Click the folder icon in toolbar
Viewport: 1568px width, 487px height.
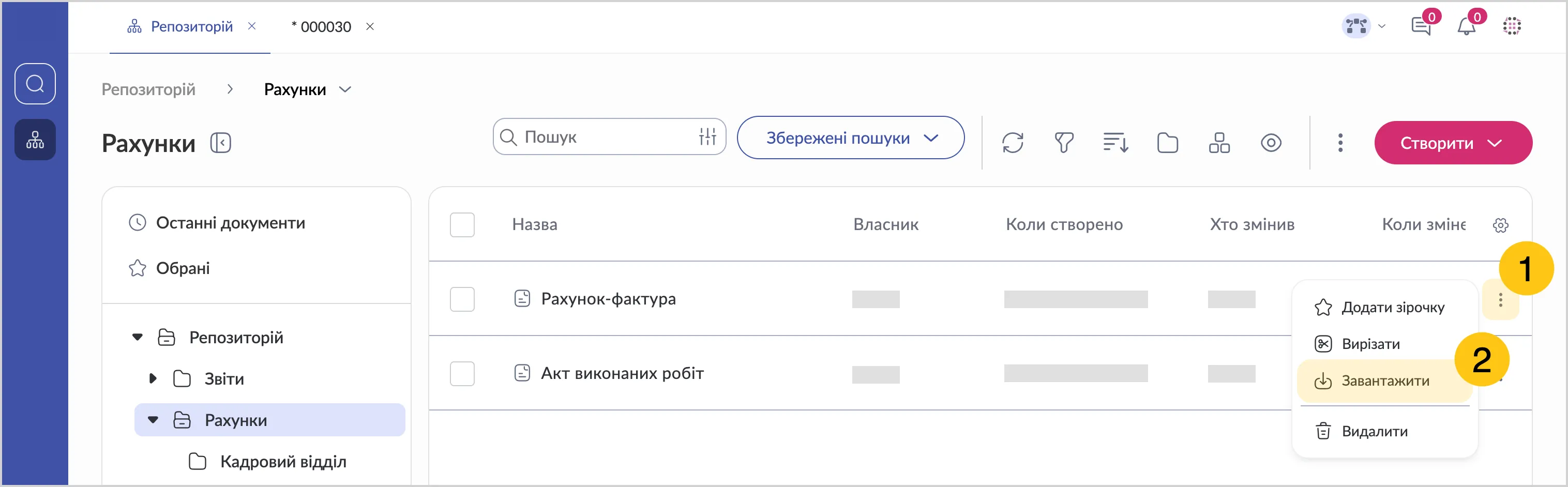pyautogui.click(x=1167, y=143)
